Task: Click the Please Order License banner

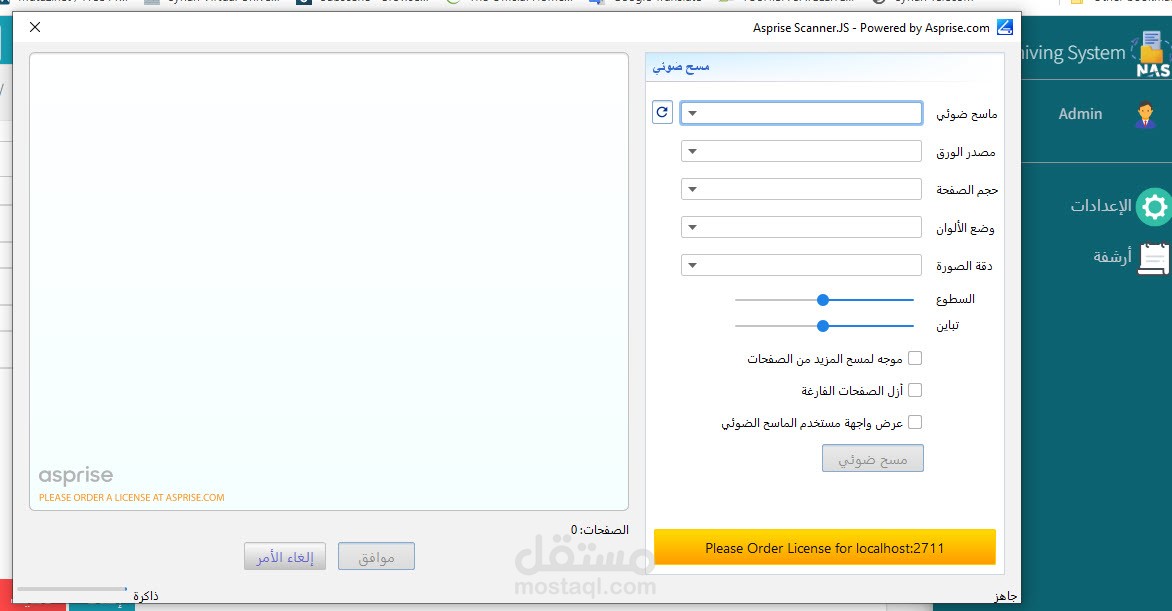Action: point(824,548)
